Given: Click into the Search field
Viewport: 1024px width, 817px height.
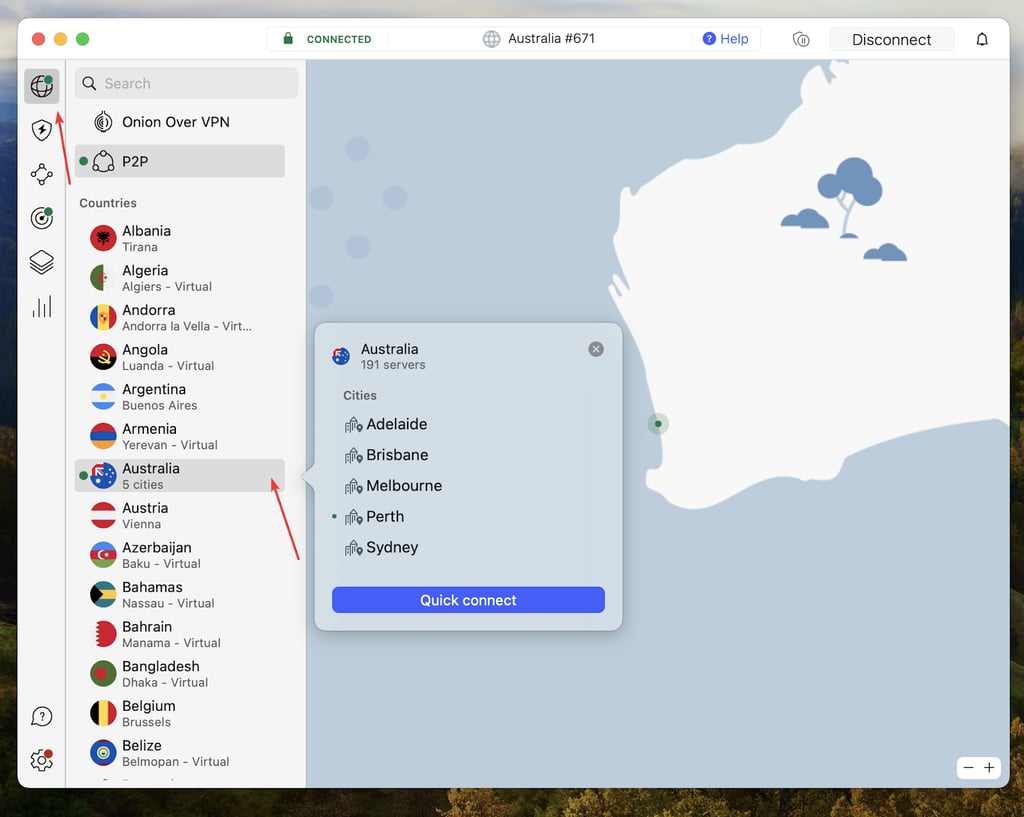Looking at the screenshot, I should click(187, 83).
